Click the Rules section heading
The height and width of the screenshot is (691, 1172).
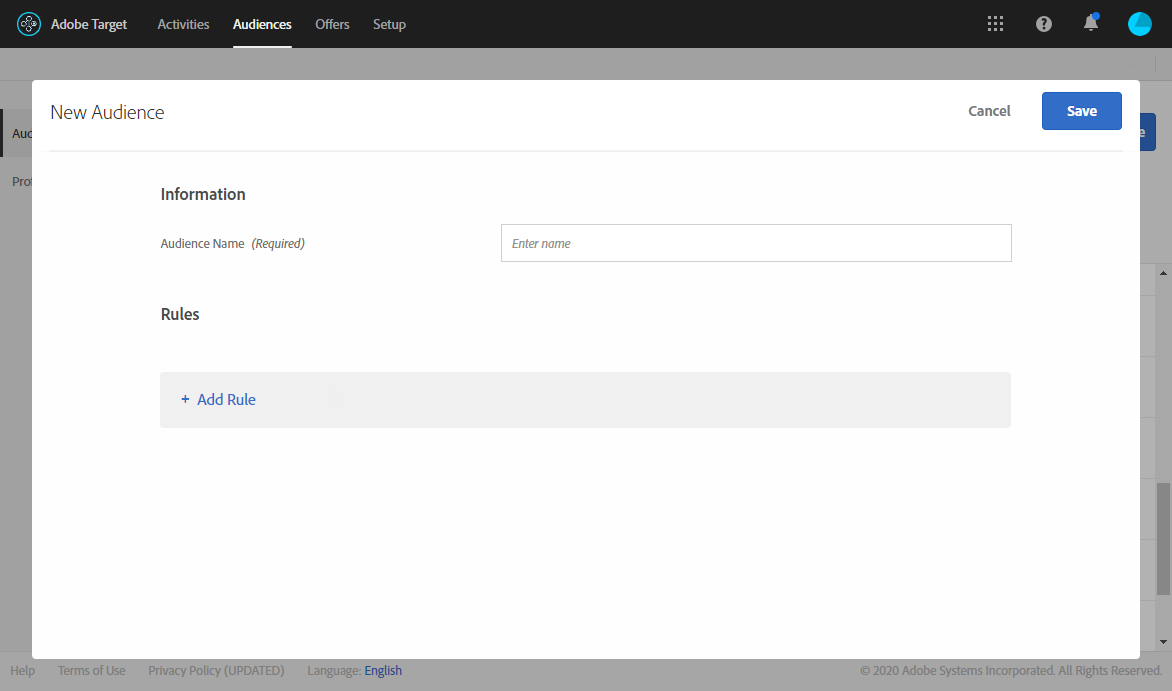pyautogui.click(x=180, y=314)
